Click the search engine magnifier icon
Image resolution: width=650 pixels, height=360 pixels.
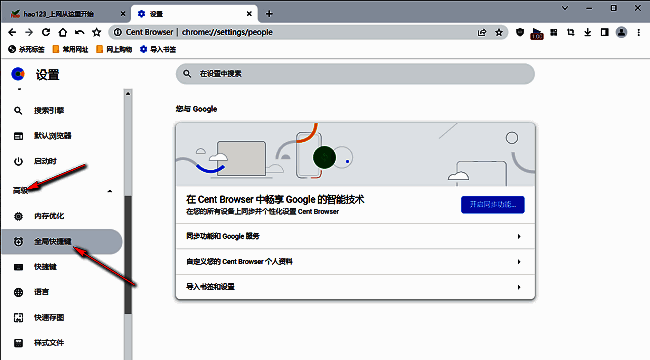click(18, 111)
